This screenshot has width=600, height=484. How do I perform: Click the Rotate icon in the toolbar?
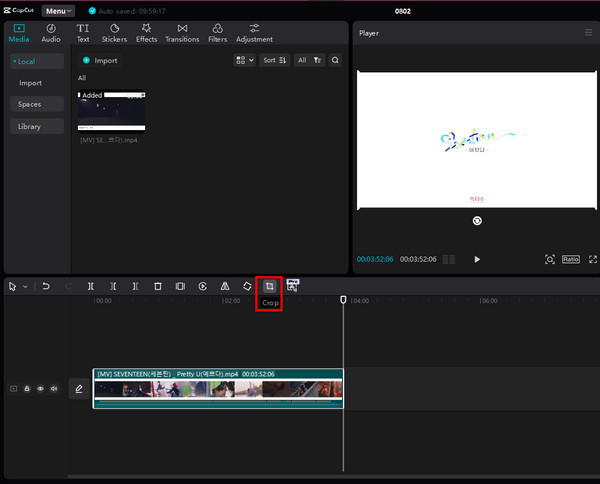(247, 286)
